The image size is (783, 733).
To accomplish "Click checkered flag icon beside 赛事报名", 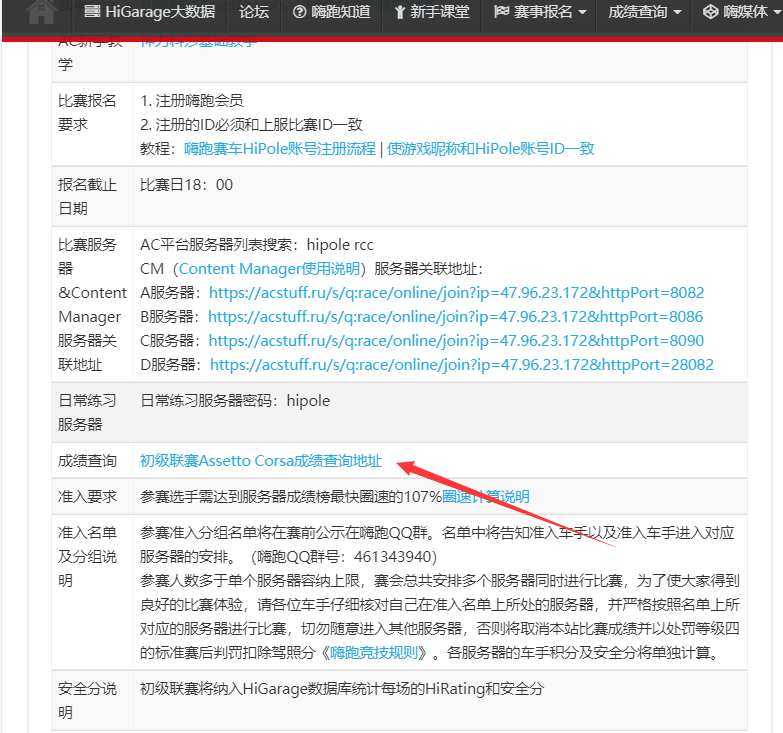I will coord(501,11).
